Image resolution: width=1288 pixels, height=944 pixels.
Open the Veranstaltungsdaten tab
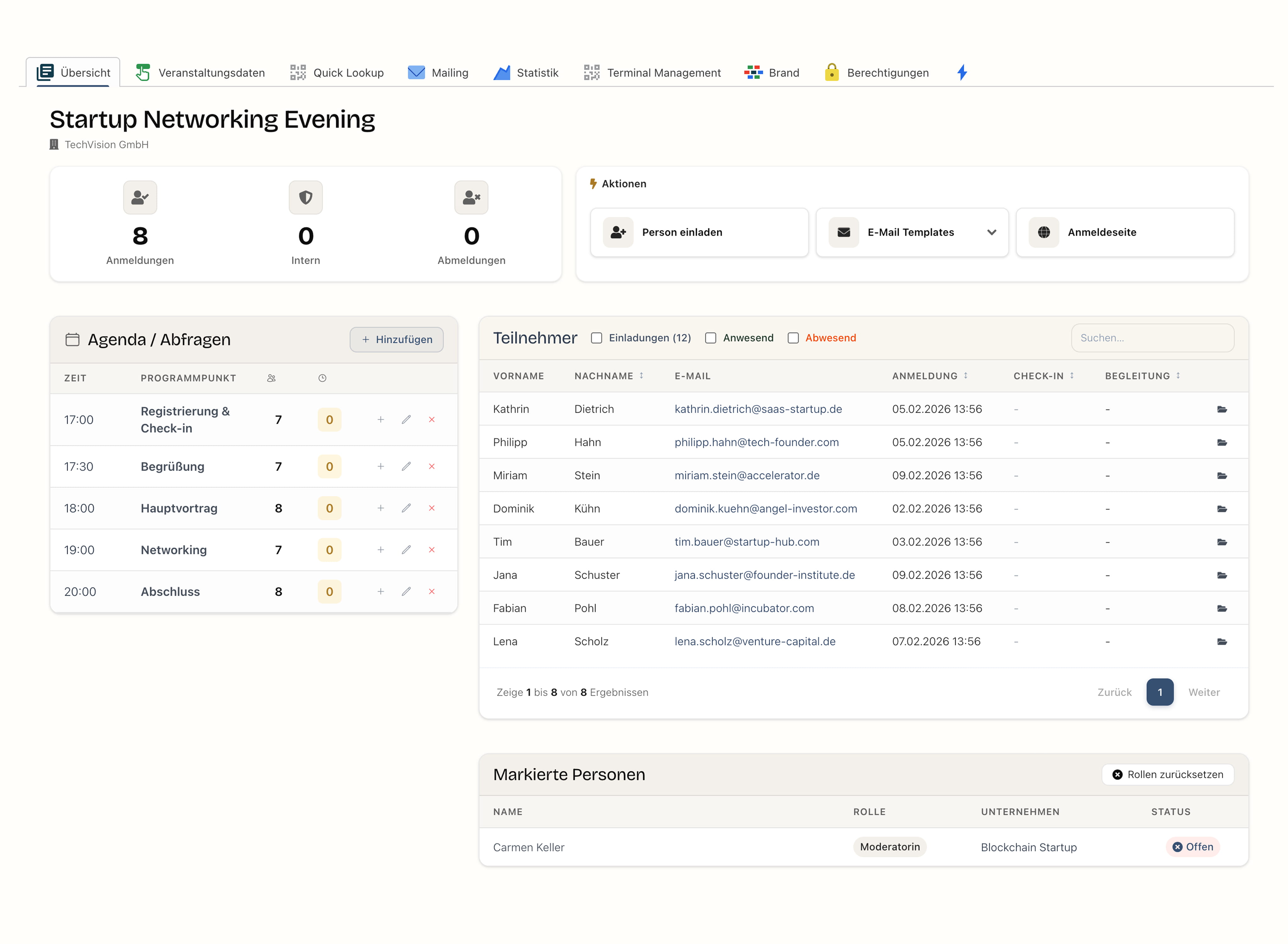pos(200,73)
